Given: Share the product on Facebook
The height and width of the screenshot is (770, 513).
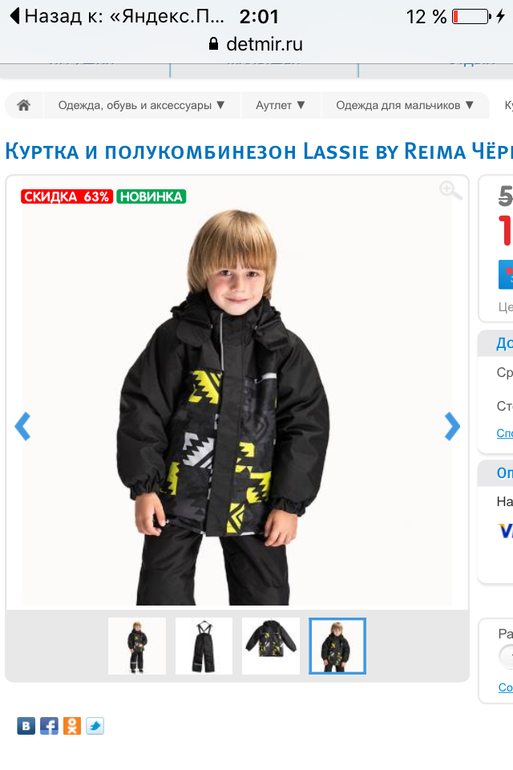Looking at the screenshot, I should coord(49,726).
